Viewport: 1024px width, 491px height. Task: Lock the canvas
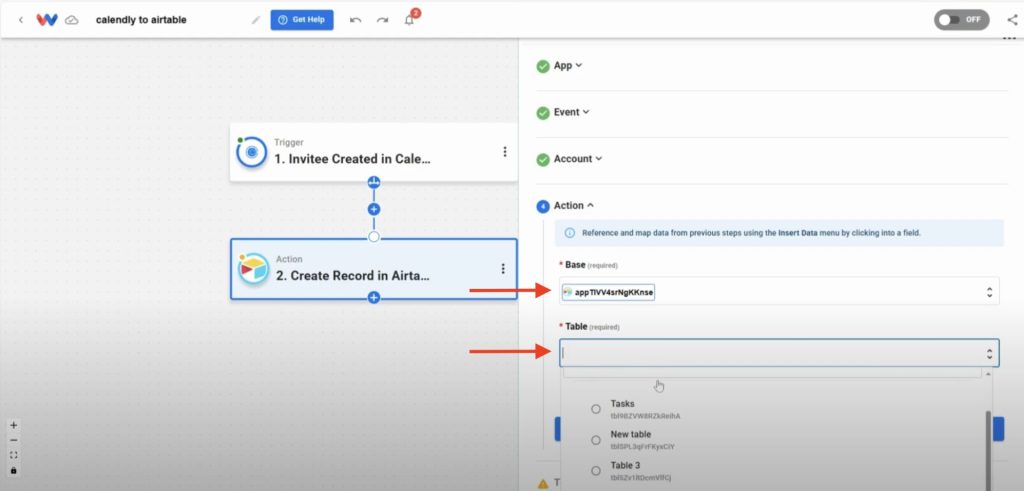click(14, 470)
